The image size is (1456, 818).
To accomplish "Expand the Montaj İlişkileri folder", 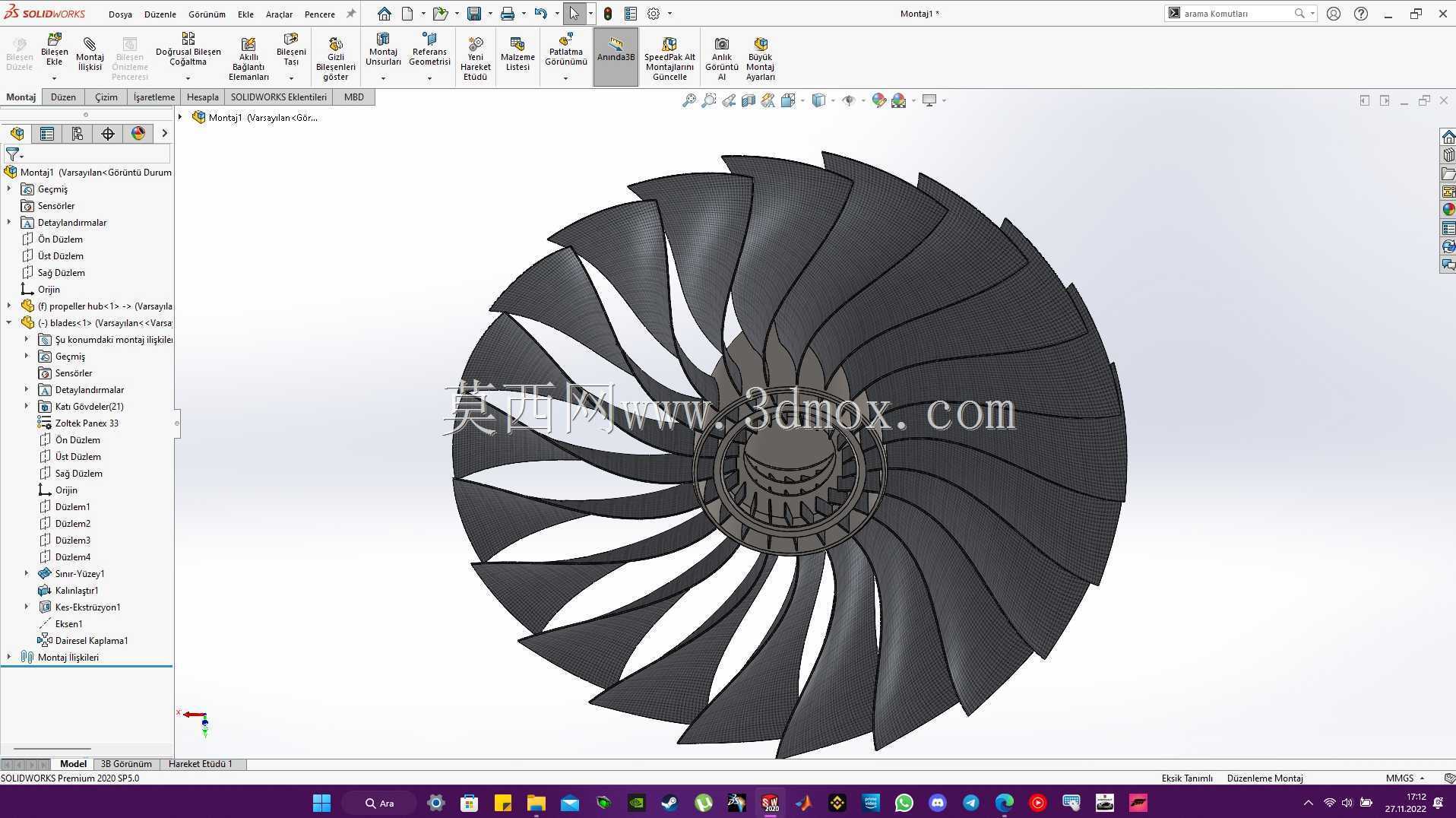I will [x=9, y=658].
